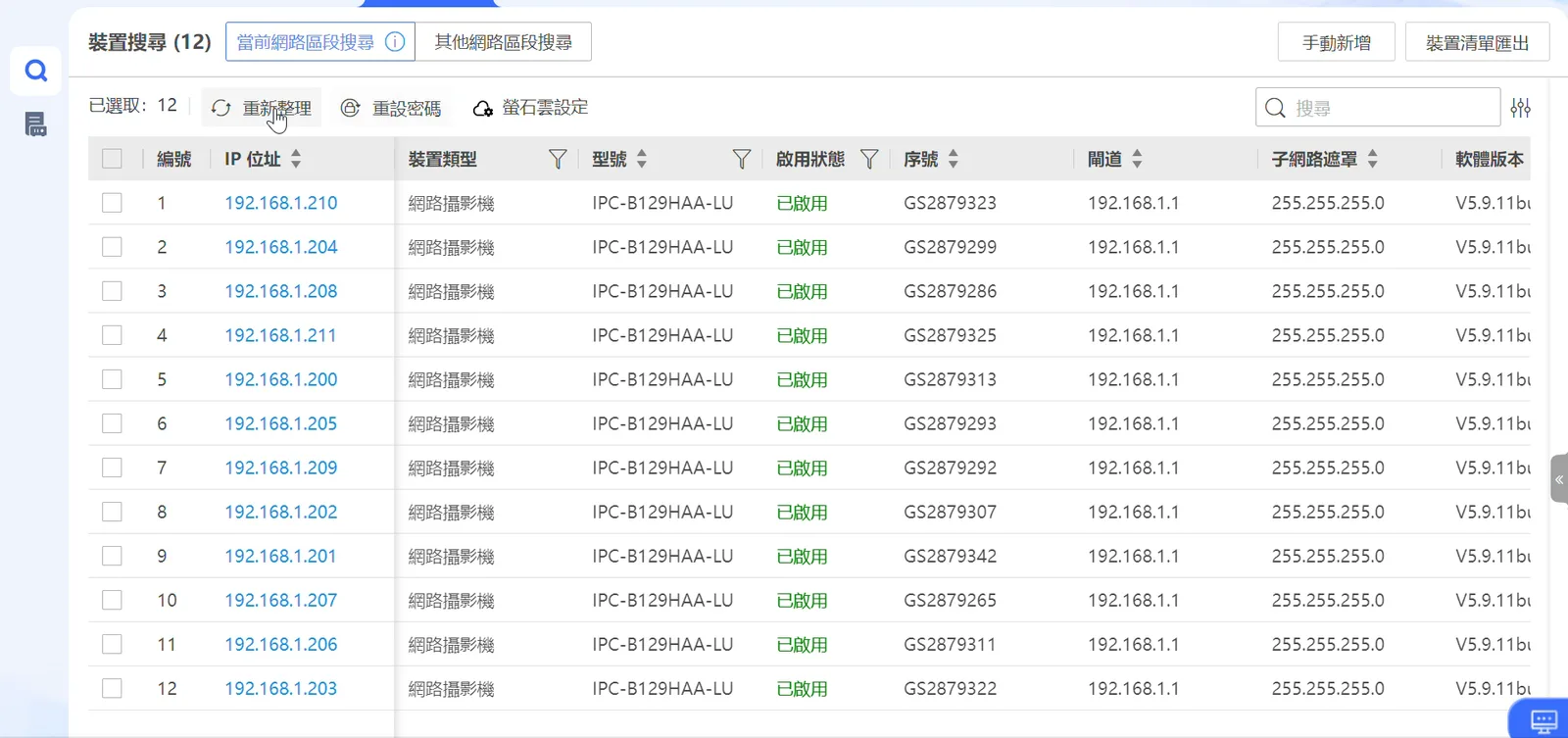Click the magnifier icon in search box

(1275, 108)
